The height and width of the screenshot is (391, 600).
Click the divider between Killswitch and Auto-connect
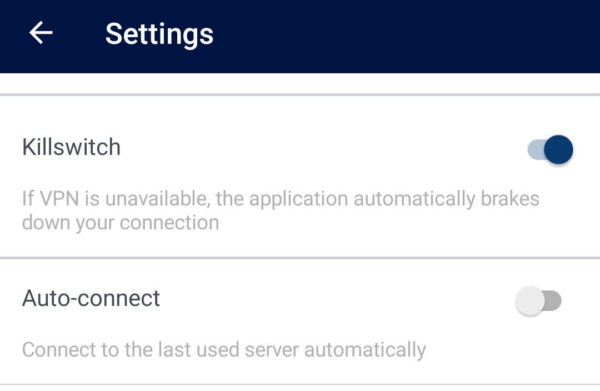tap(300, 258)
